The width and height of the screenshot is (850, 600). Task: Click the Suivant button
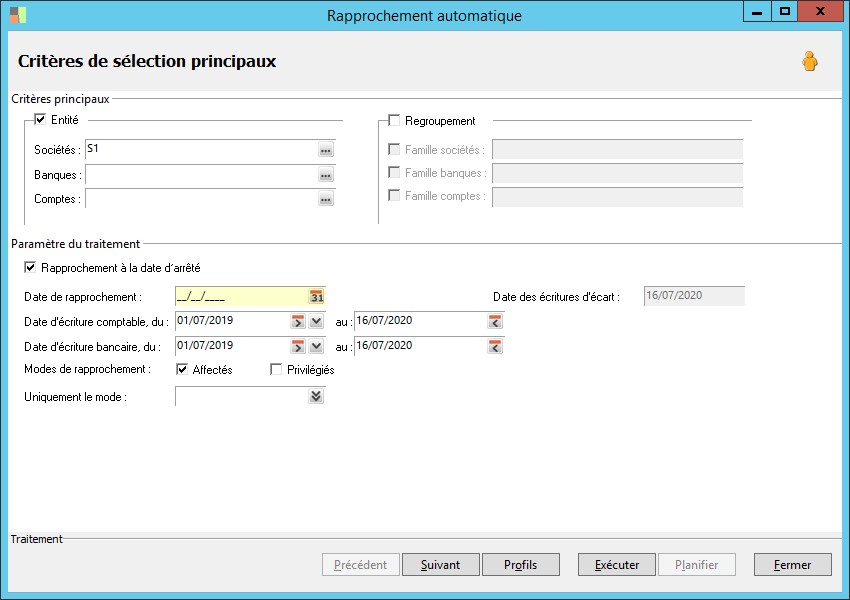coord(440,565)
